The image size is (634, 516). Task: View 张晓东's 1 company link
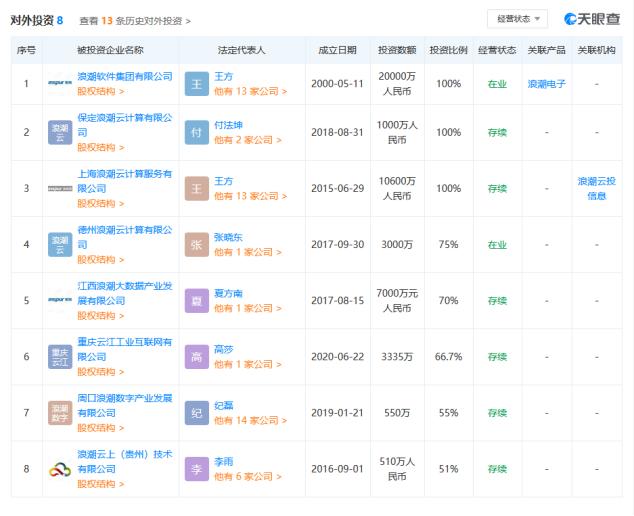click(247, 252)
